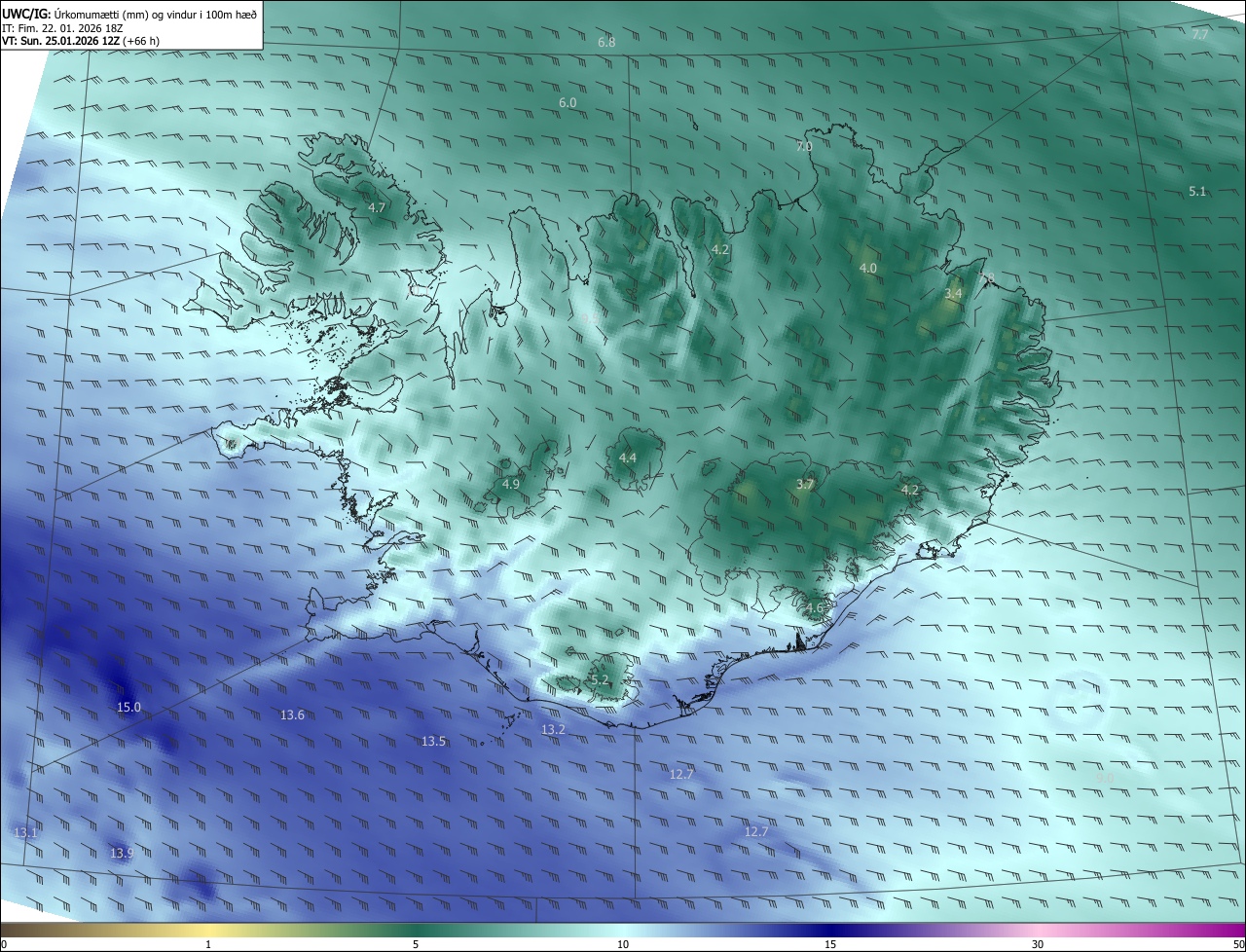The image size is (1246, 952).
Task: Click the 7.0 value label on the map
Action: click(x=804, y=147)
